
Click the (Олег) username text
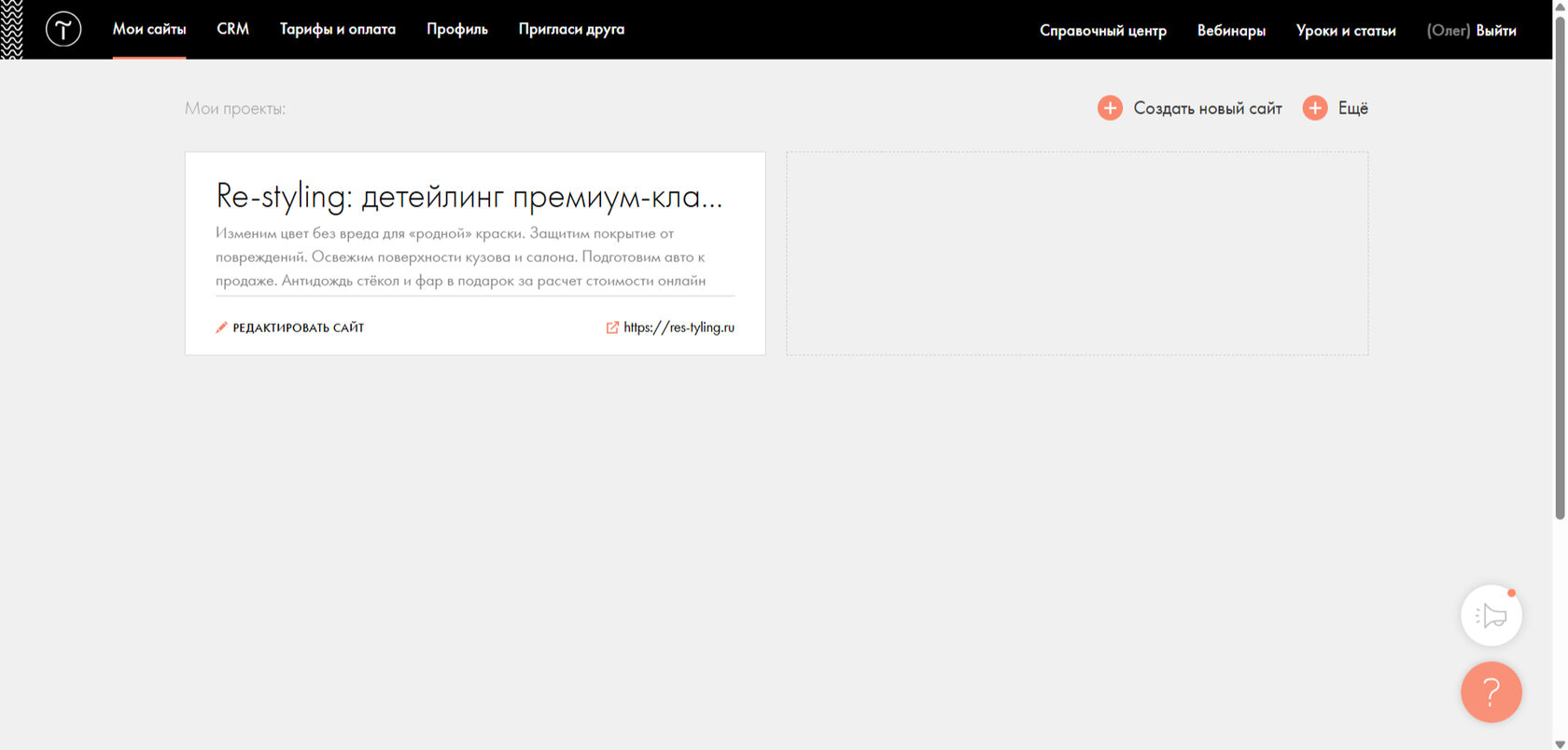1449,31
